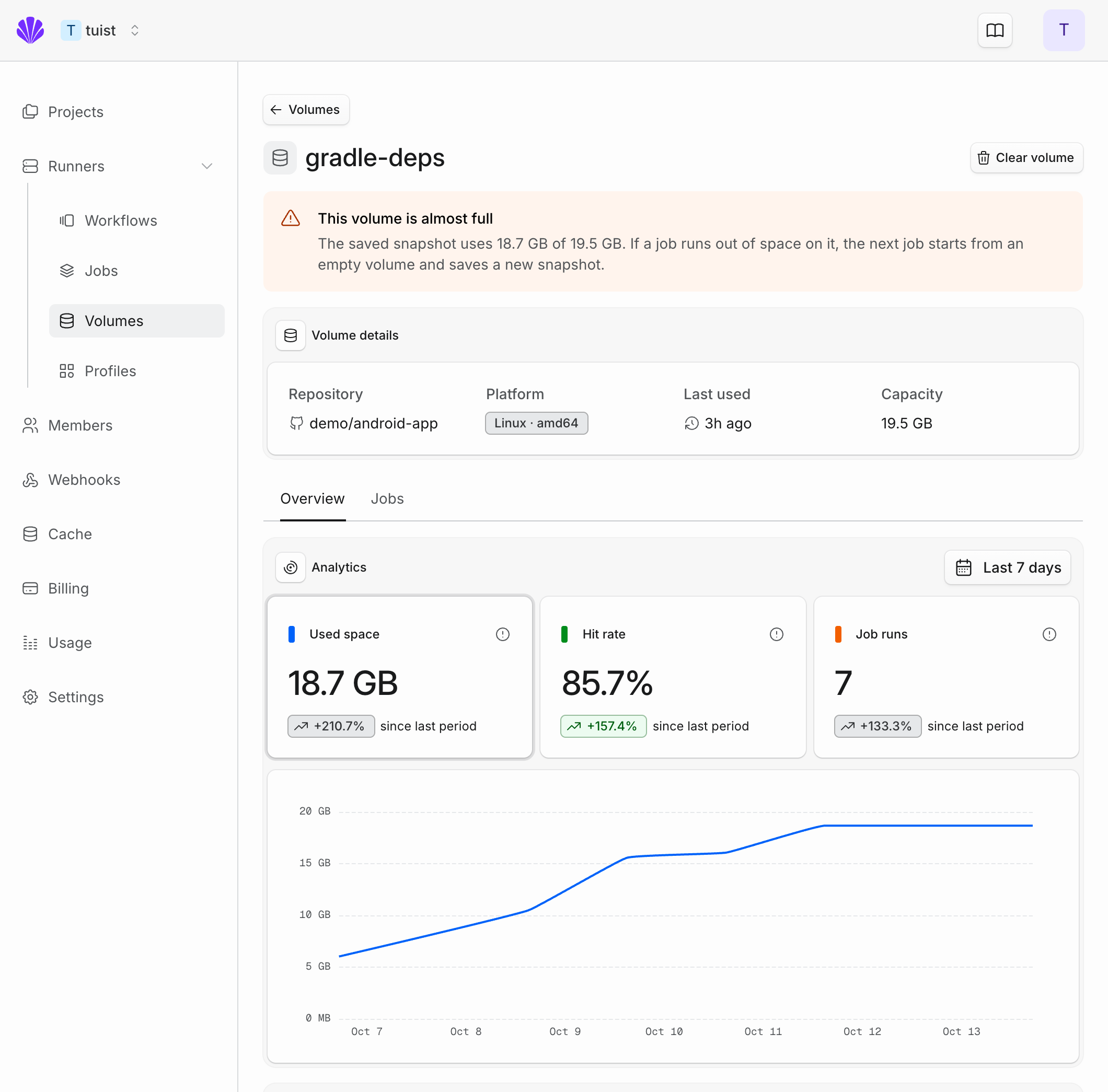
Task: Click the Volume details header icon
Action: [291, 335]
